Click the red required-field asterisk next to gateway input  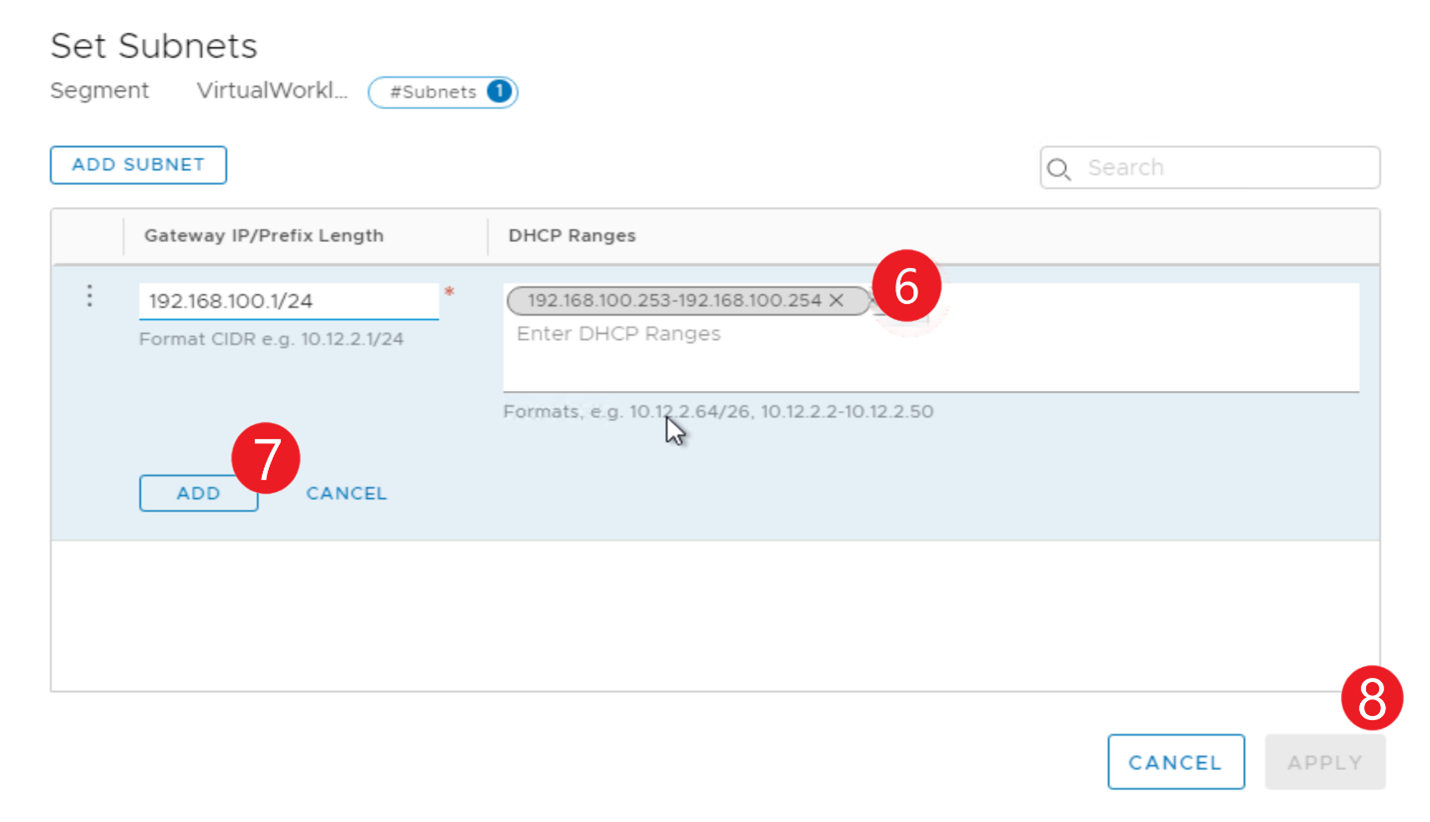tap(449, 293)
